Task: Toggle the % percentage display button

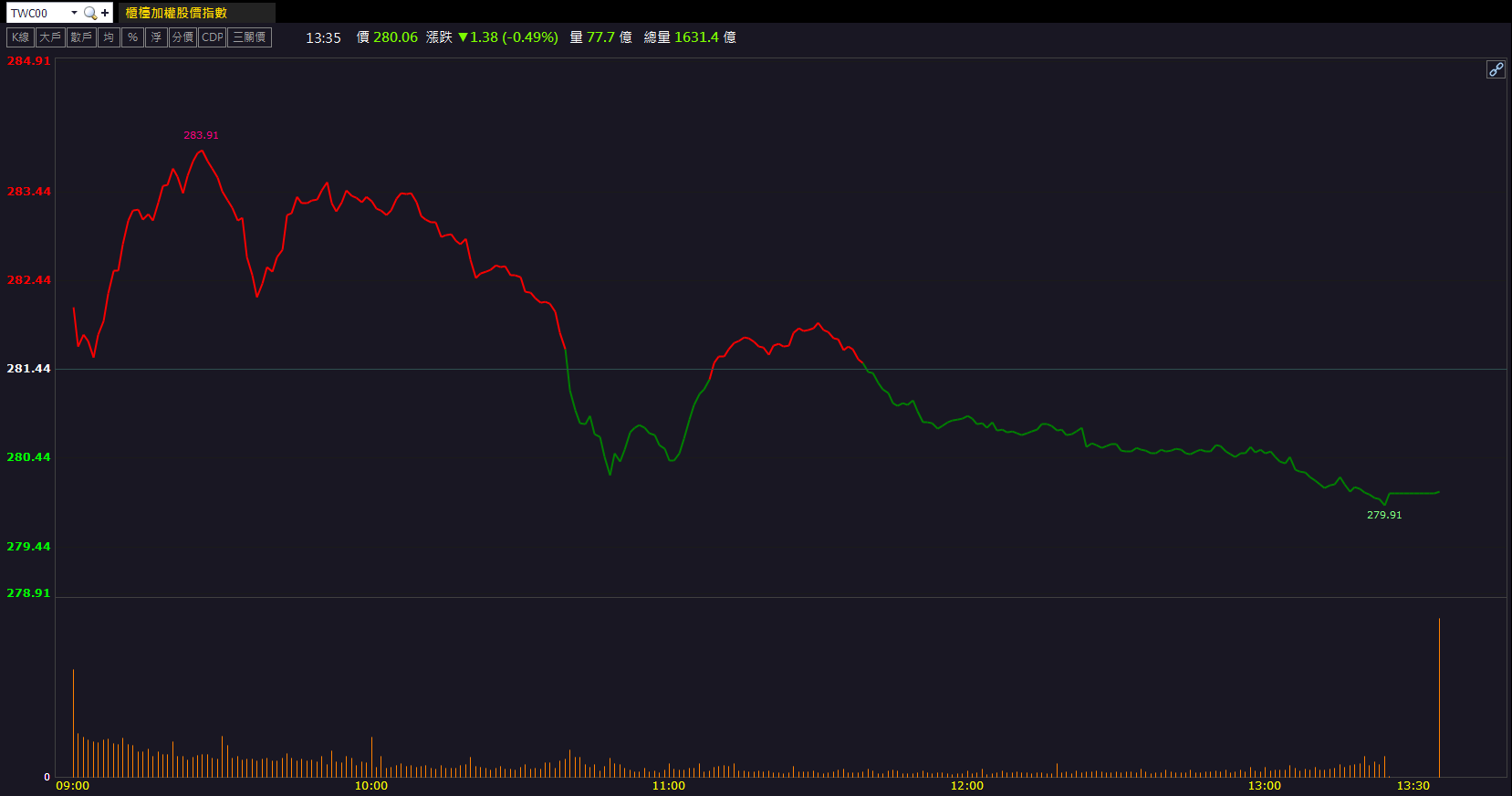Action: click(x=132, y=37)
